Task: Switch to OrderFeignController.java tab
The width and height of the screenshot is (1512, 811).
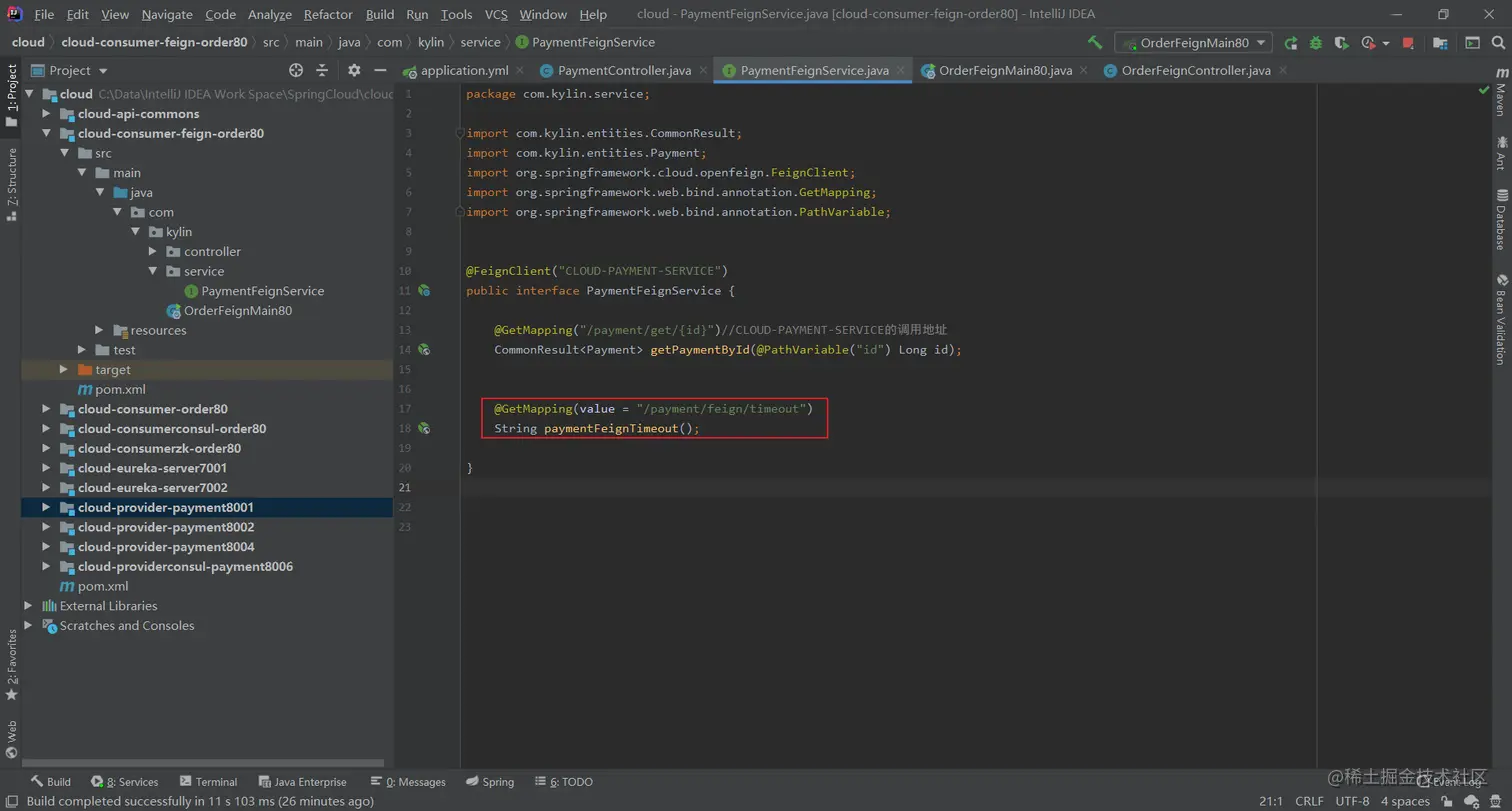Action: [x=1196, y=71]
